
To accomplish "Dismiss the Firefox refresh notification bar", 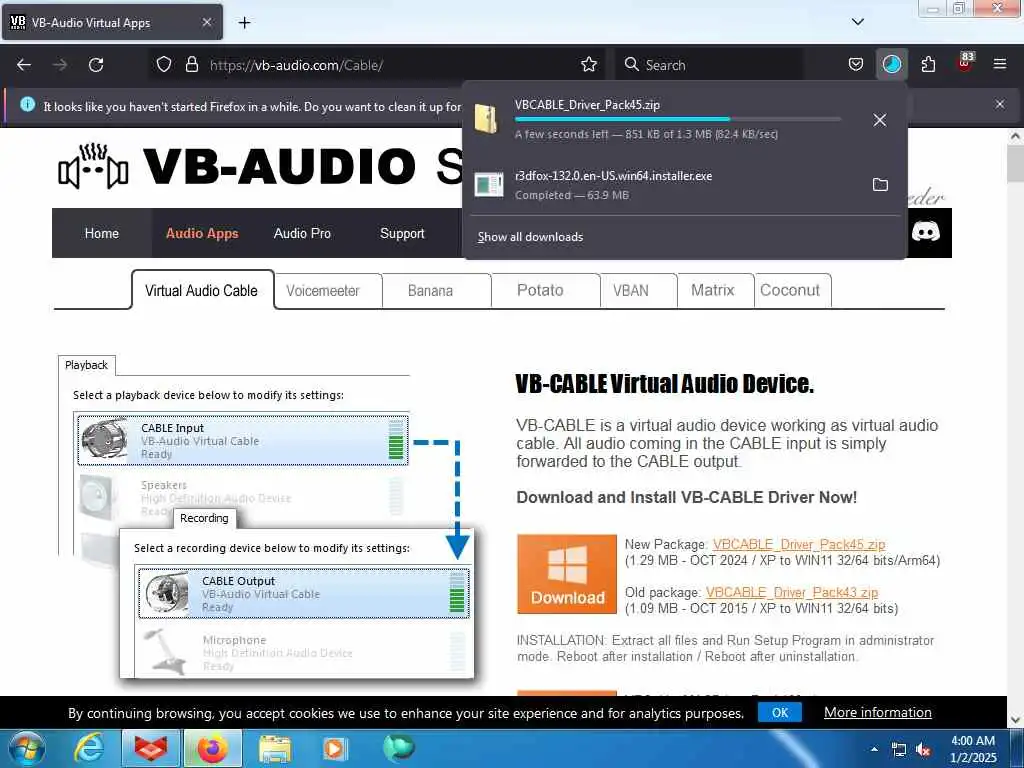I will click(x=999, y=104).
